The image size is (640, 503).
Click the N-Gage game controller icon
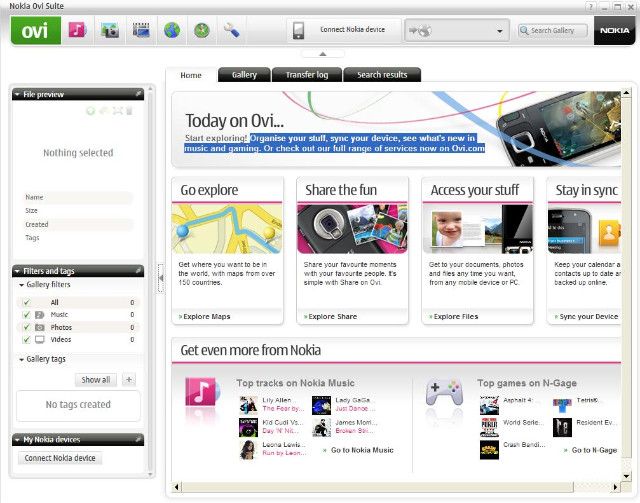[444, 392]
